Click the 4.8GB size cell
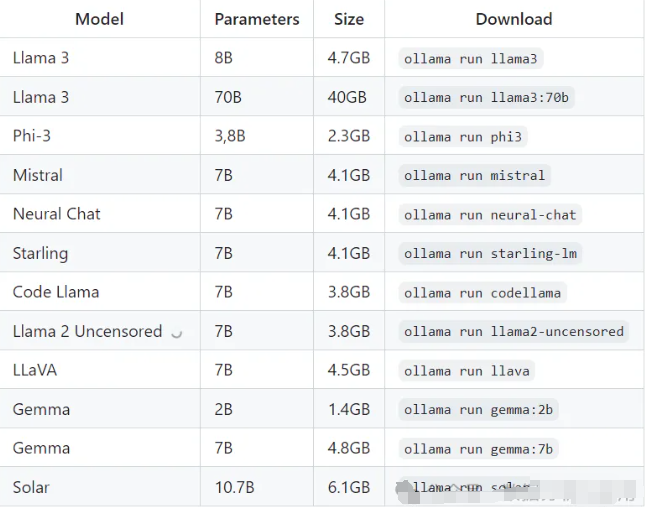Viewport: 645px width, 507px height. [x=349, y=448]
